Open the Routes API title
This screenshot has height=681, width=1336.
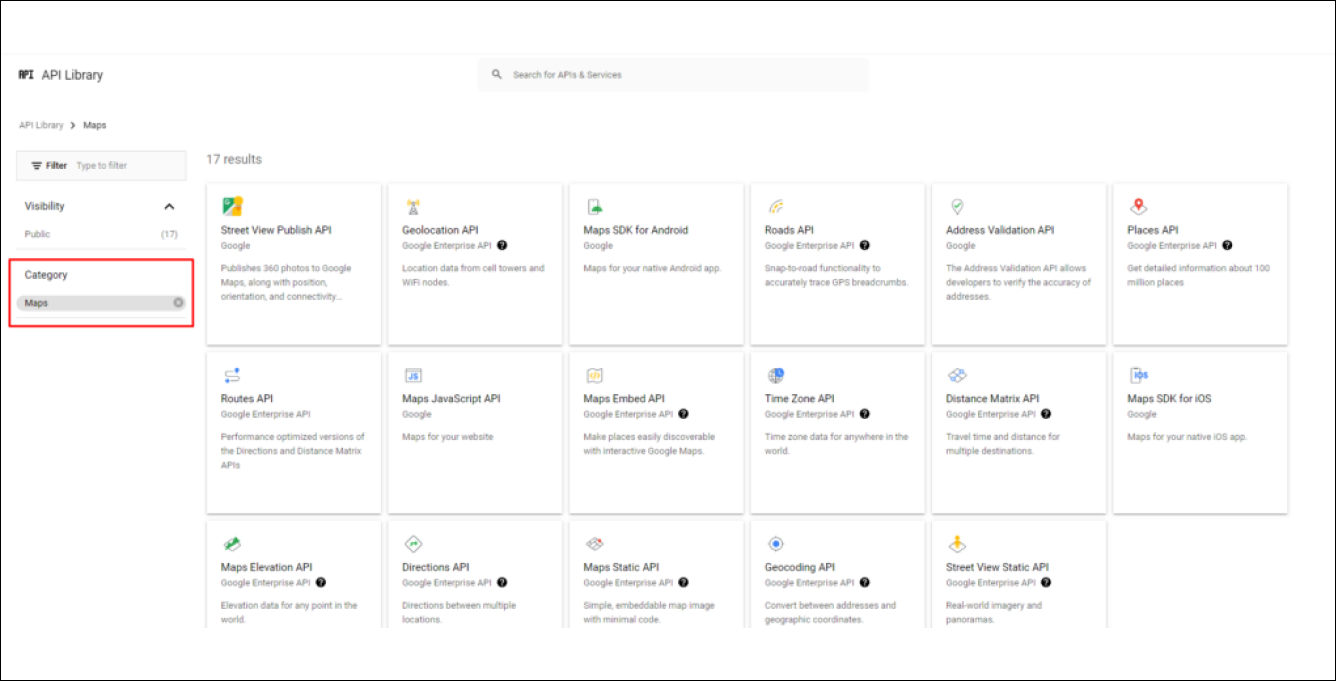point(247,399)
